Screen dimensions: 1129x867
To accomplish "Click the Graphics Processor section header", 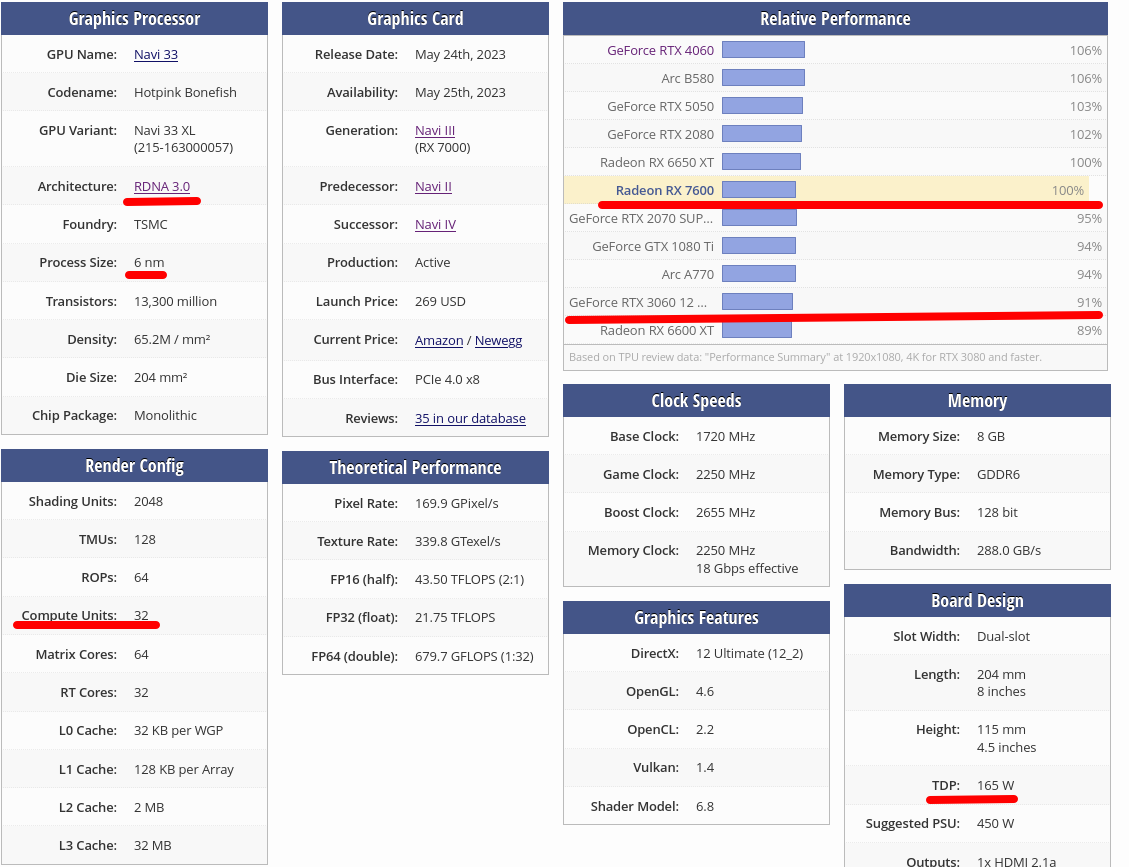I will tap(135, 19).
